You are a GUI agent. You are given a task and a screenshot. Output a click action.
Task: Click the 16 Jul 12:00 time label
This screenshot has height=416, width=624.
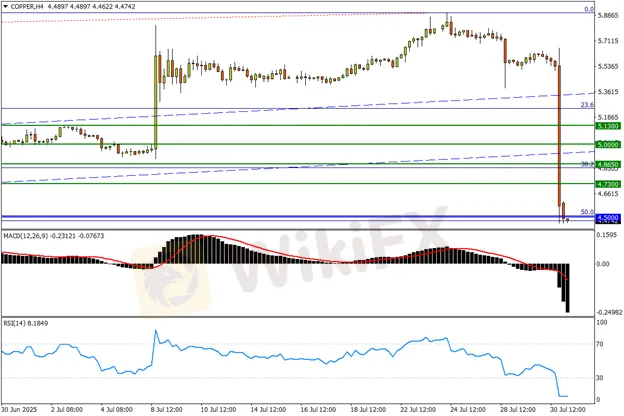[x=318, y=409]
